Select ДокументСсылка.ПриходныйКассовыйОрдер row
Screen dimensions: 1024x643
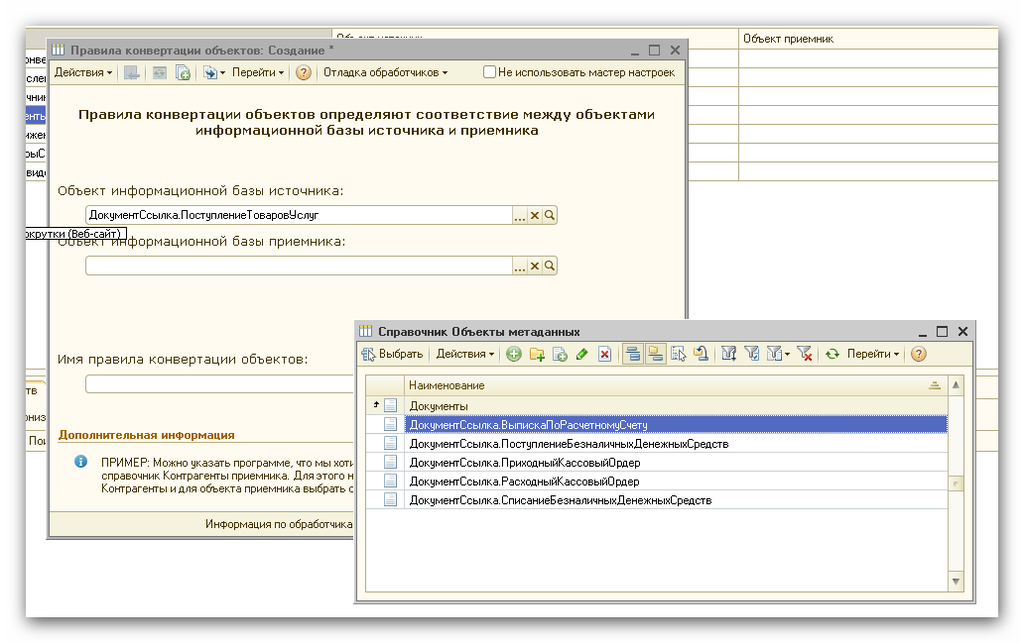pos(656,462)
